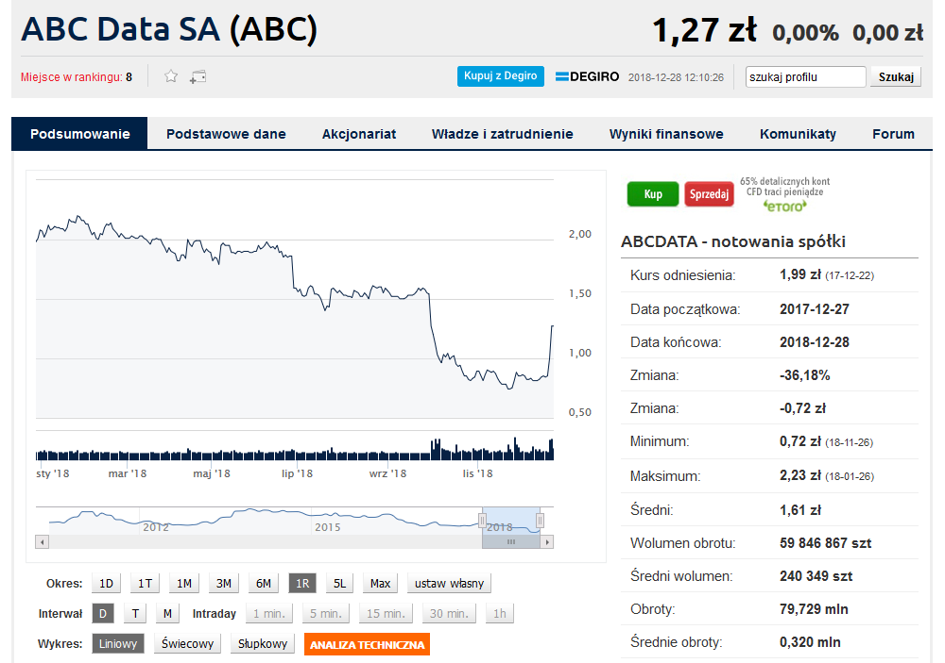Click the navigator scrollbar thumb
Image resolution: width=945 pixels, height=663 pixels.
point(511,542)
